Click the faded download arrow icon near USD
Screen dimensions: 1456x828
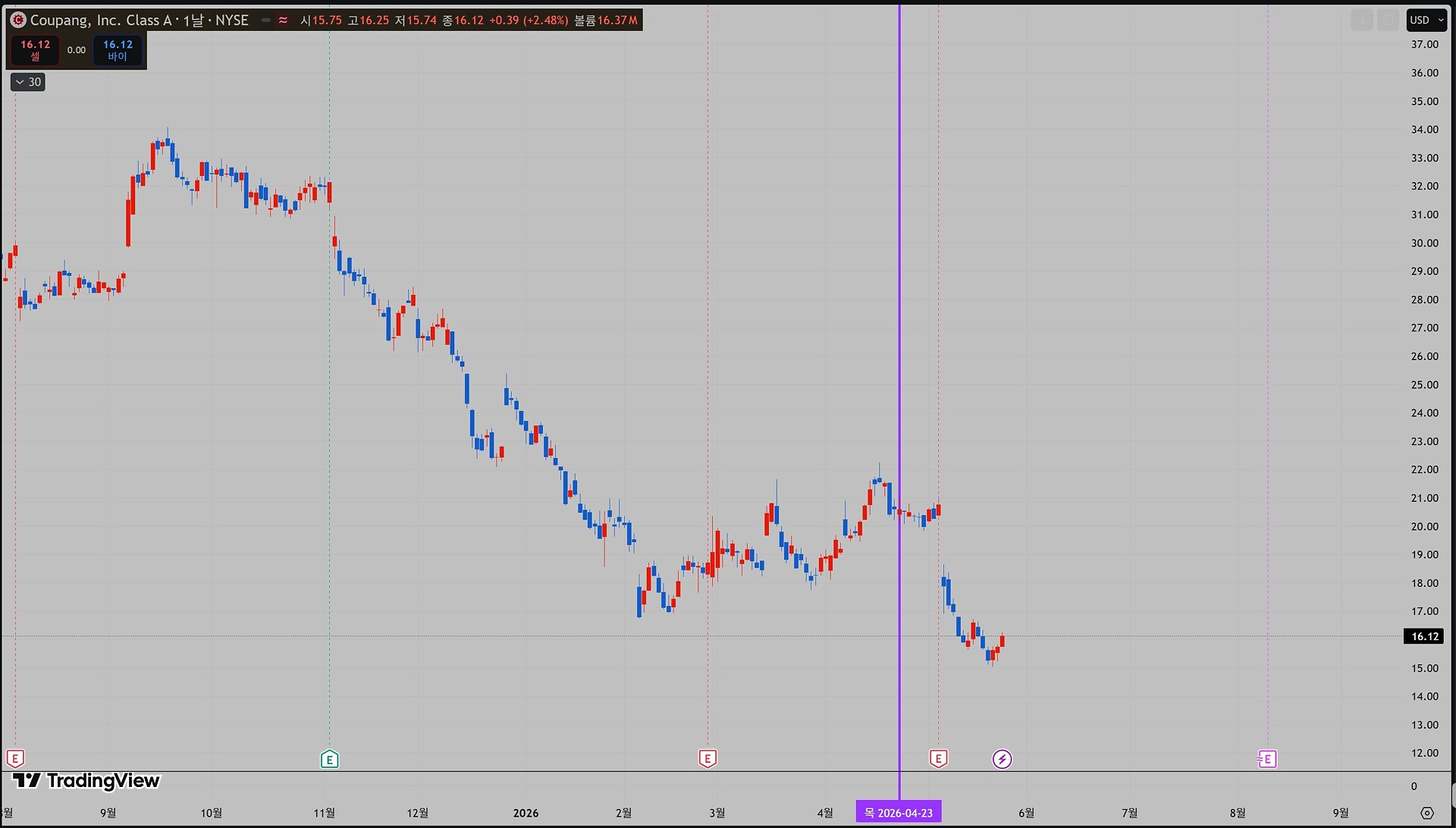(x=1362, y=20)
